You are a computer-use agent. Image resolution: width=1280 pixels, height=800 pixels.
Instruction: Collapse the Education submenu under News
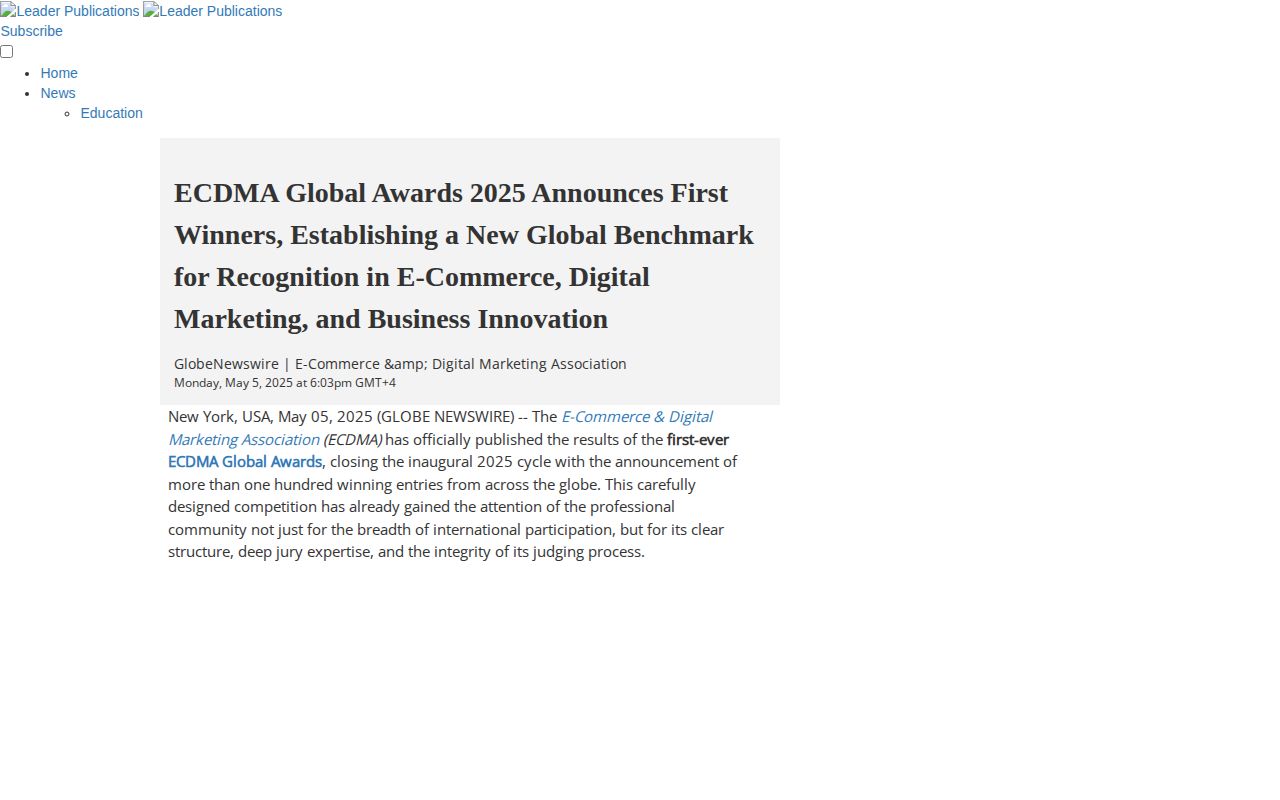click(111, 113)
